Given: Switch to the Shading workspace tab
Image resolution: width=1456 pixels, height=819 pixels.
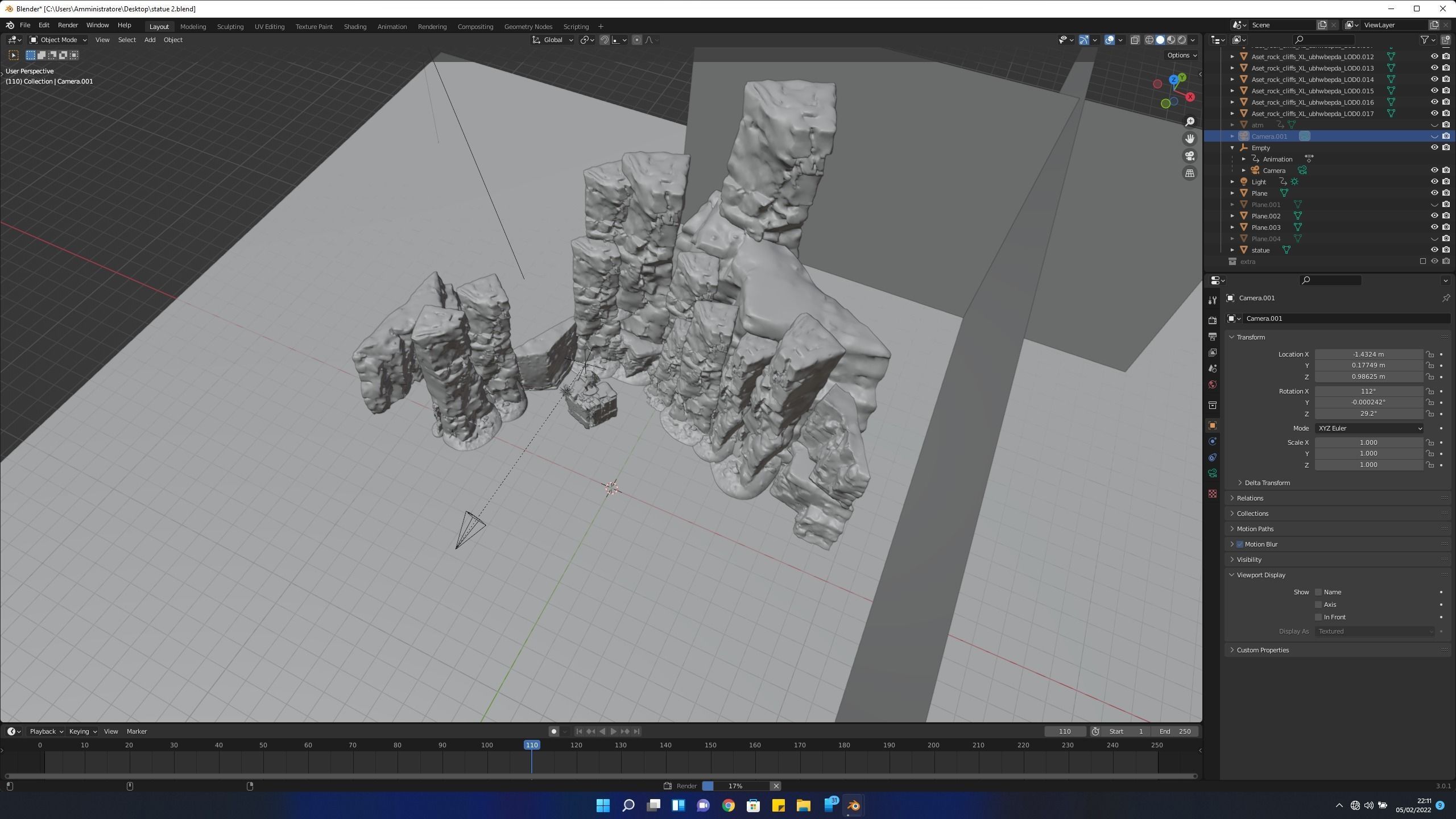Looking at the screenshot, I should 355,27.
